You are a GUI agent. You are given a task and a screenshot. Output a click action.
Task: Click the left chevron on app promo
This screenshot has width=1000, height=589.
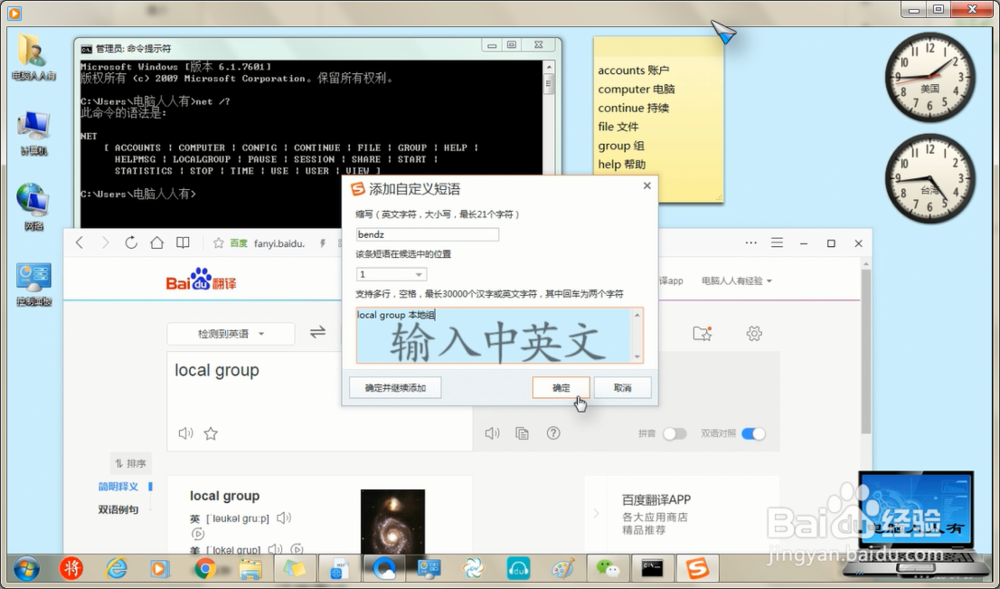(596, 513)
